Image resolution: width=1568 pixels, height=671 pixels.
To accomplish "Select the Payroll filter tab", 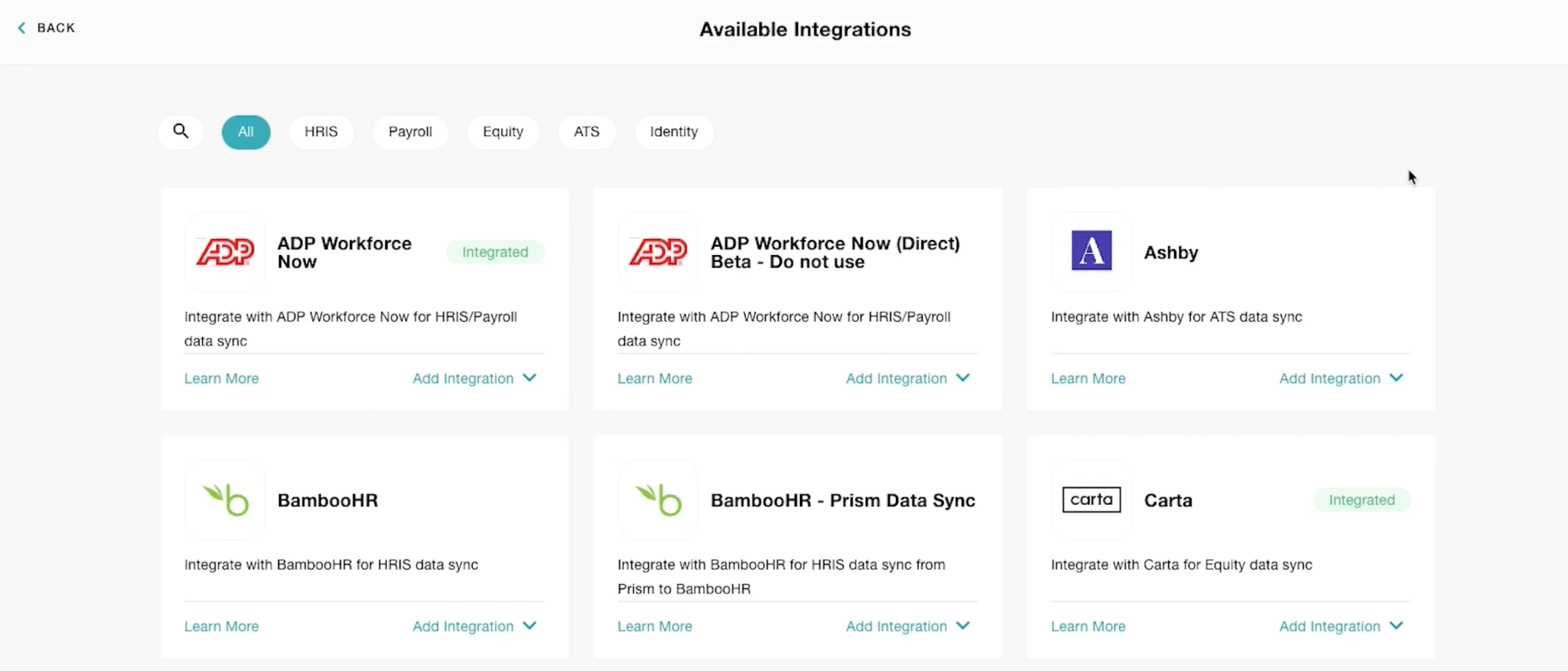I will (x=410, y=132).
